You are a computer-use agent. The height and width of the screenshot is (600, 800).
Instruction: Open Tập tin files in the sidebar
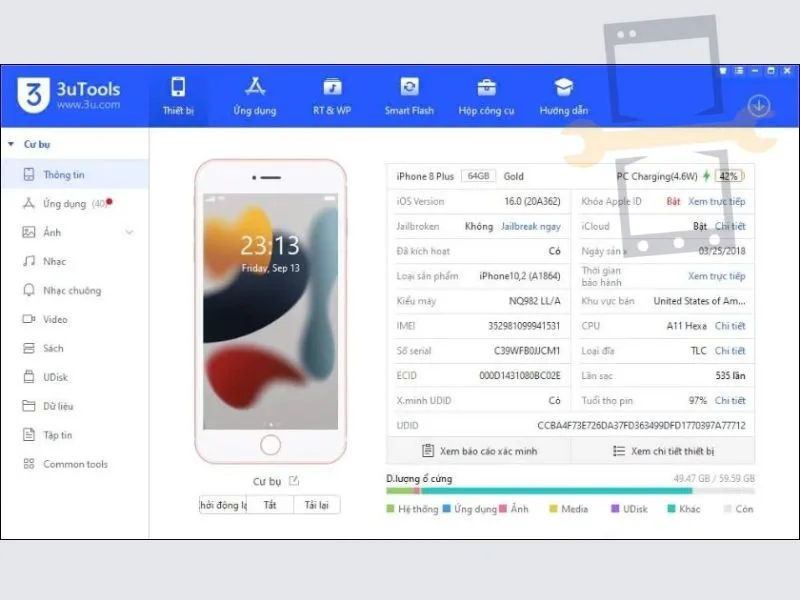point(75,435)
